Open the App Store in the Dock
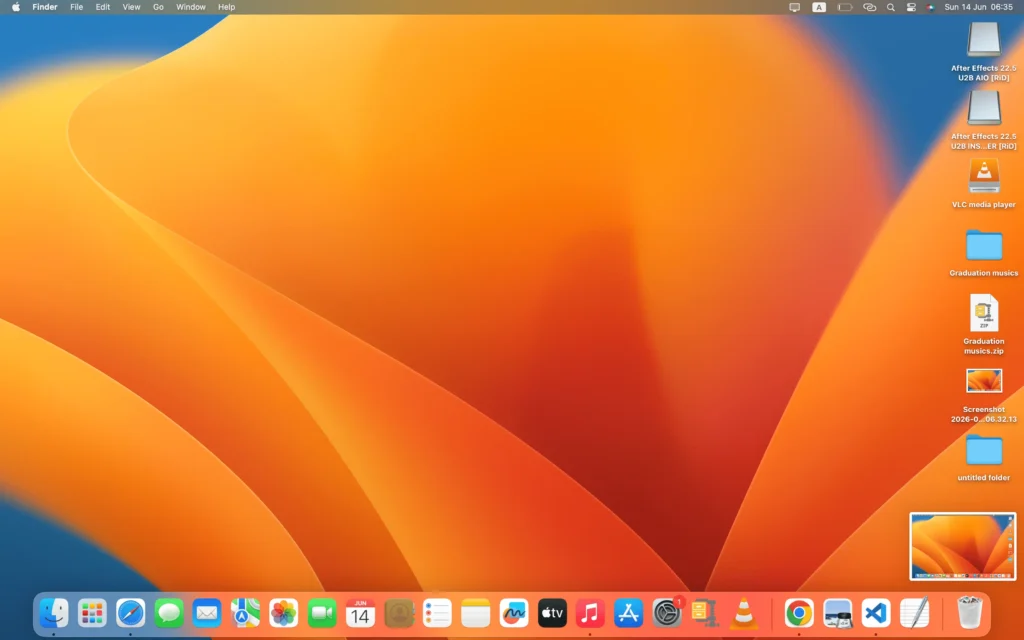Viewport: 1024px width, 640px height. tap(629, 613)
